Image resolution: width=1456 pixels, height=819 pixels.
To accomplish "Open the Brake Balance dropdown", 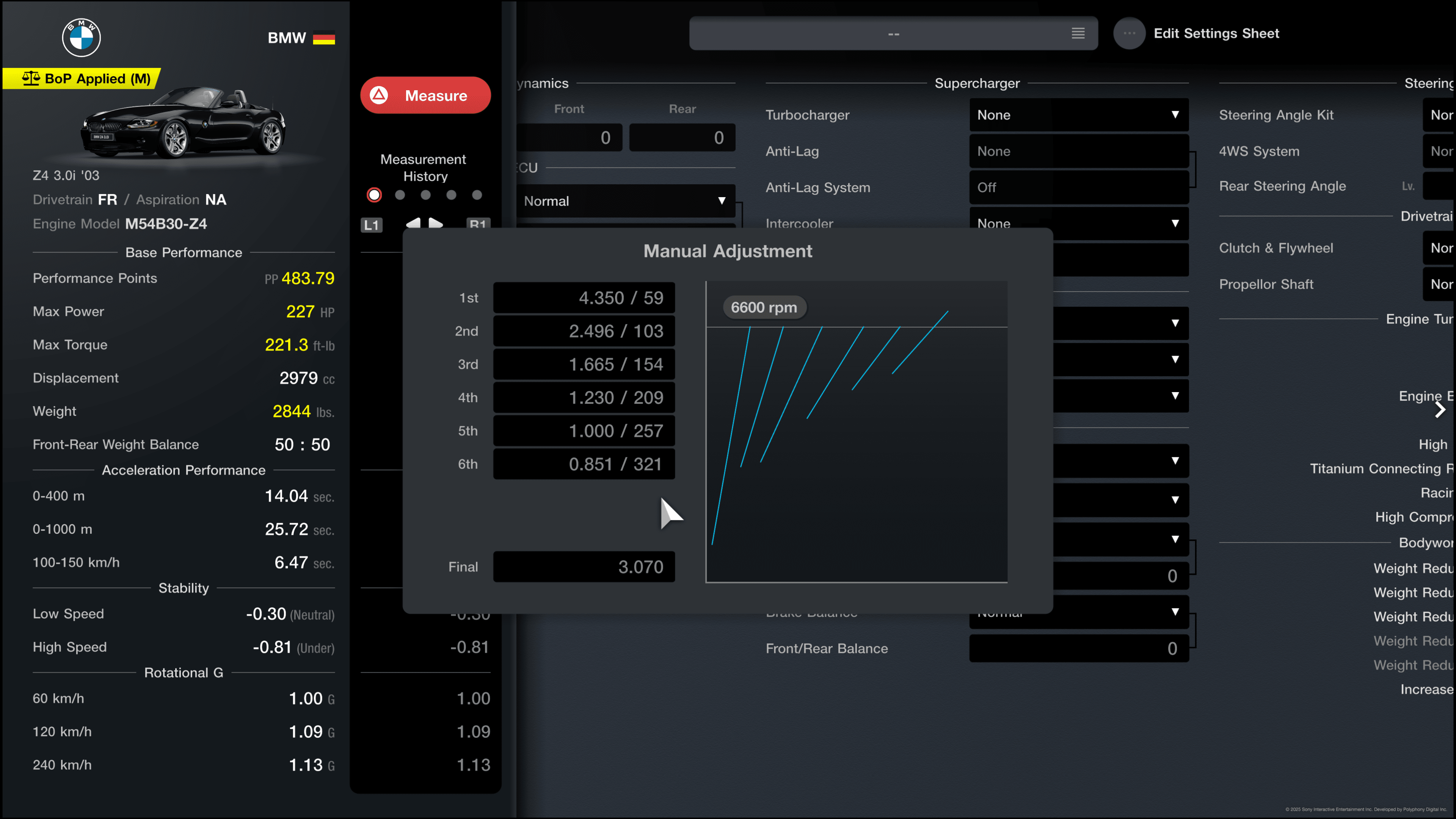I will [x=1078, y=612].
